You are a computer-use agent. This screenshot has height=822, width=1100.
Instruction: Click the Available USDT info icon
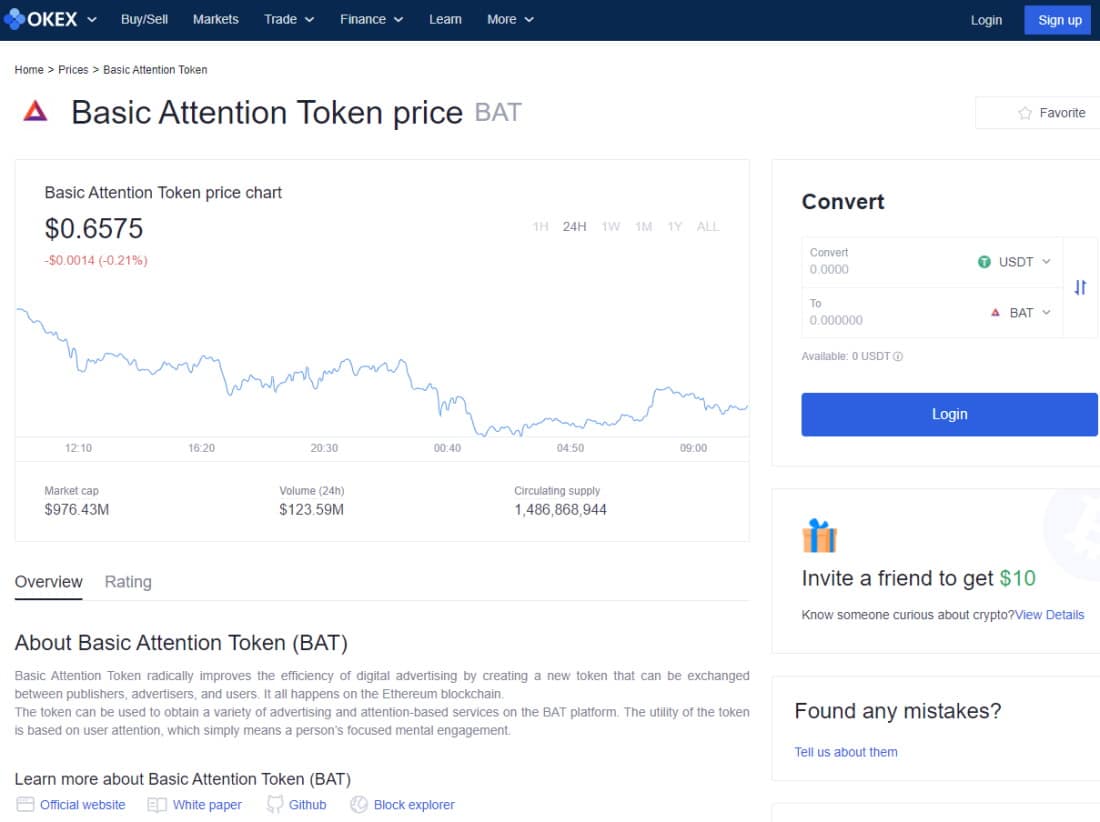[x=898, y=356]
